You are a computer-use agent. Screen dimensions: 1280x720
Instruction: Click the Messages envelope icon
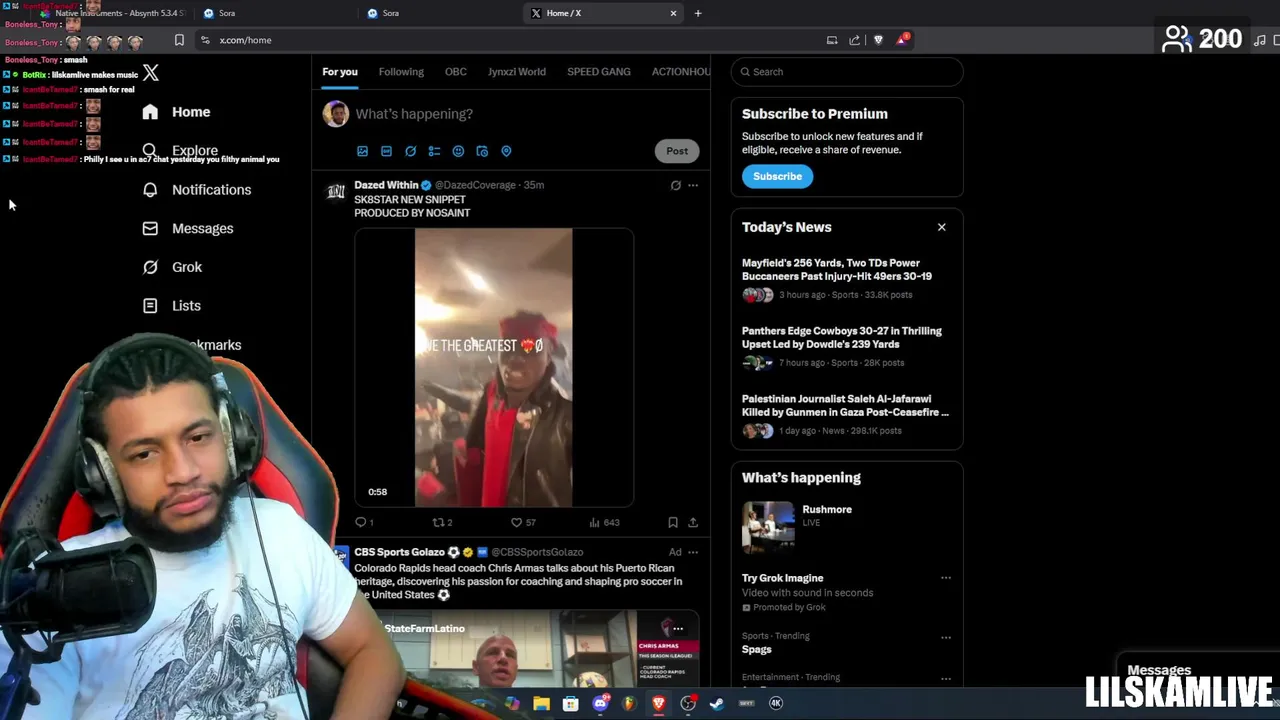(x=150, y=228)
